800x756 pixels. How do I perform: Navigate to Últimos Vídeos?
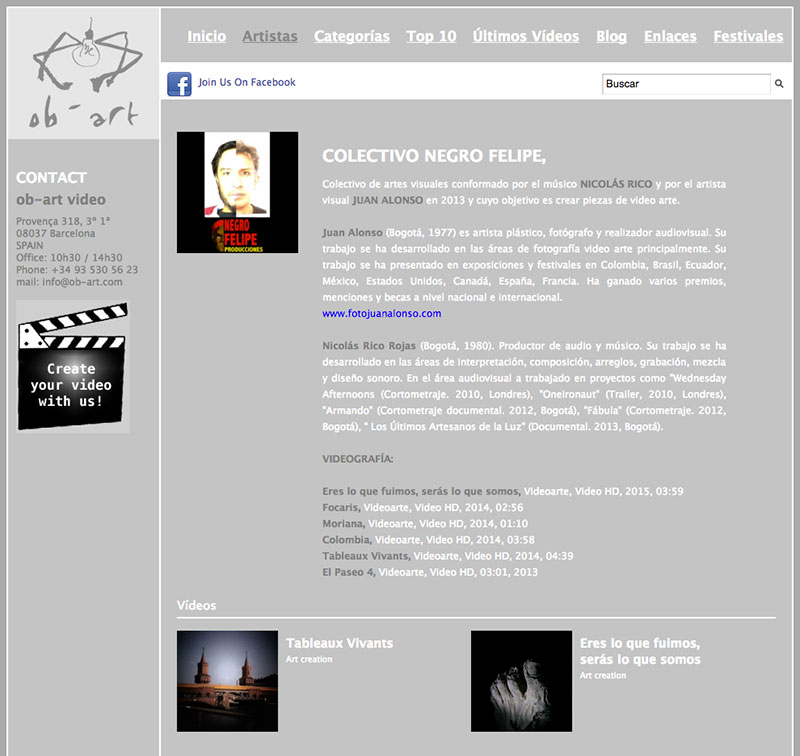click(525, 36)
